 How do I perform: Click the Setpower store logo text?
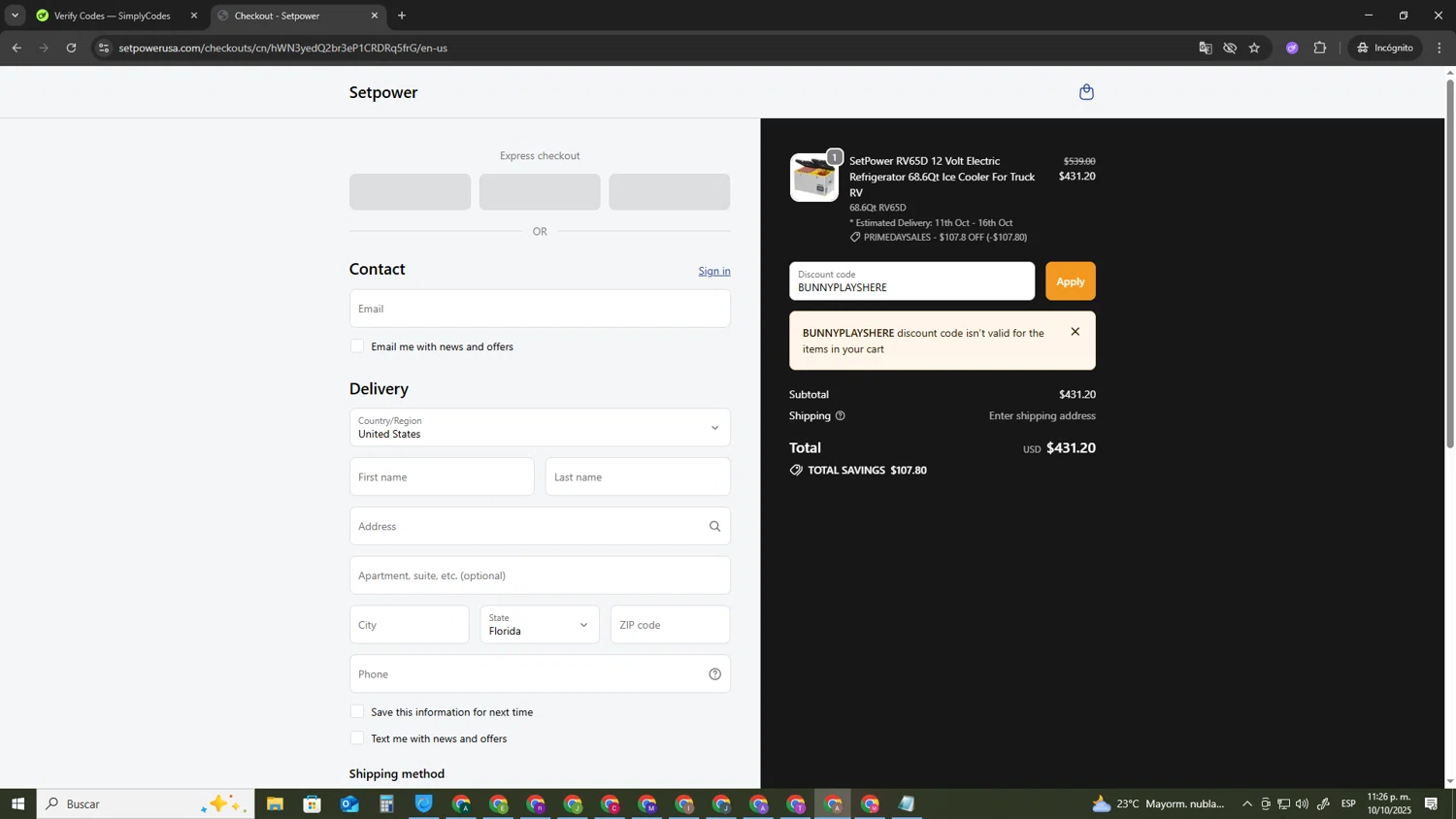point(383,92)
